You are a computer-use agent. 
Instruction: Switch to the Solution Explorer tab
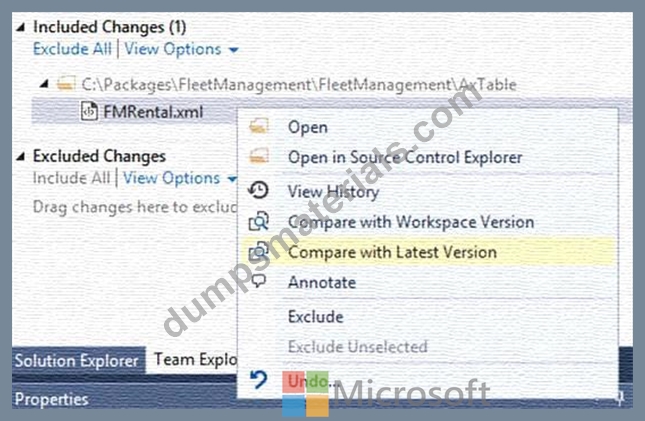(x=79, y=361)
